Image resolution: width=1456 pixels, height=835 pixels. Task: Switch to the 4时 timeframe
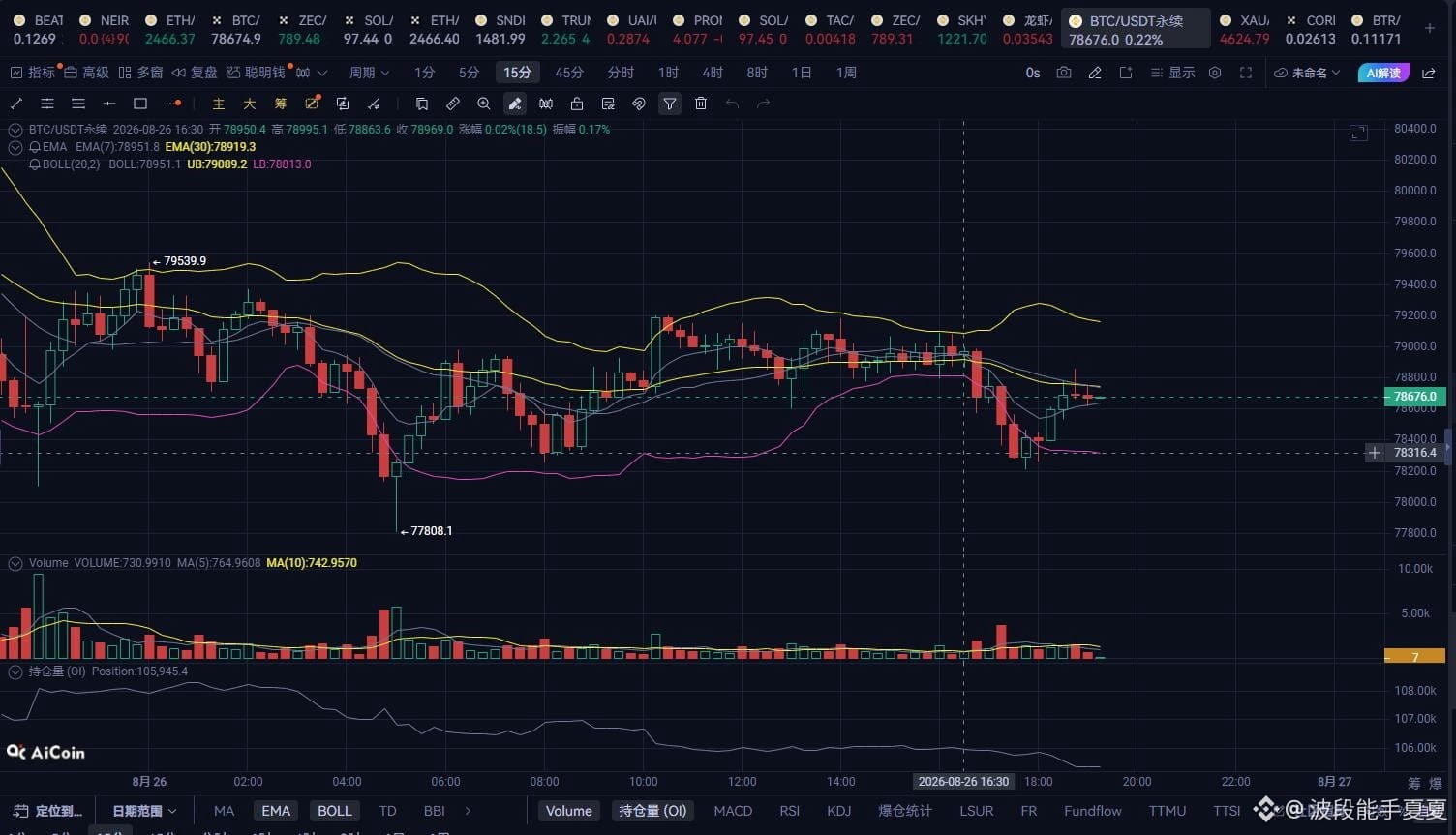click(713, 73)
